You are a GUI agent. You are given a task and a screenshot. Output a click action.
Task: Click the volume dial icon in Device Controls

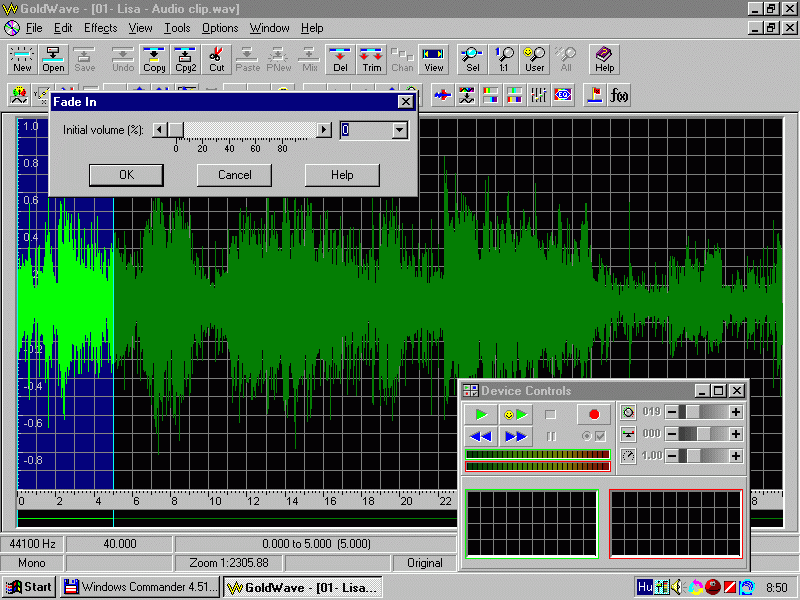pyautogui.click(x=628, y=412)
